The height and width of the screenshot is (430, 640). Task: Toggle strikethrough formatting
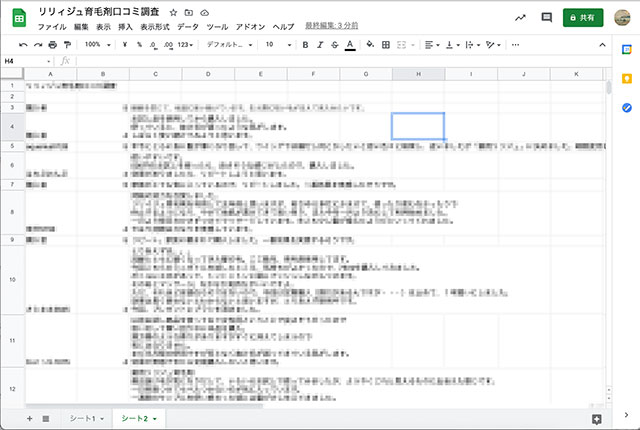(x=334, y=45)
